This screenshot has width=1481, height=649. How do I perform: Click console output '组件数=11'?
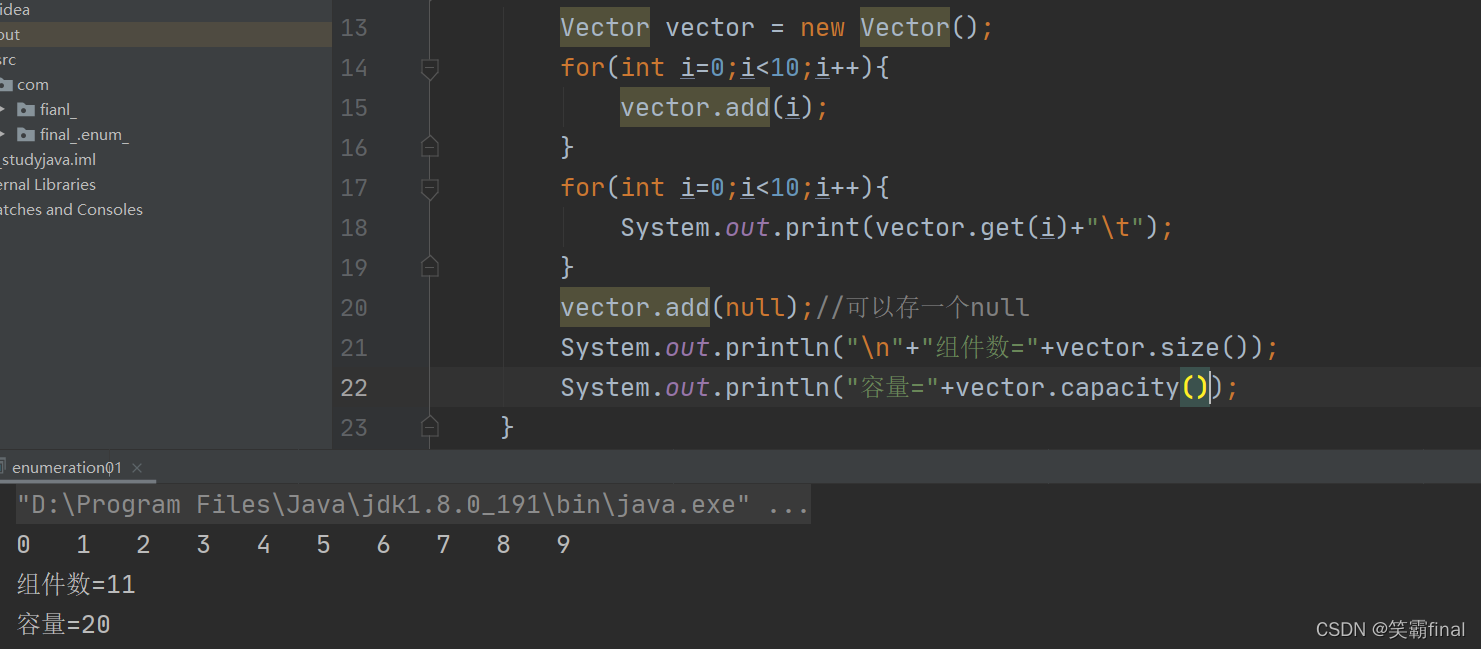point(76,585)
